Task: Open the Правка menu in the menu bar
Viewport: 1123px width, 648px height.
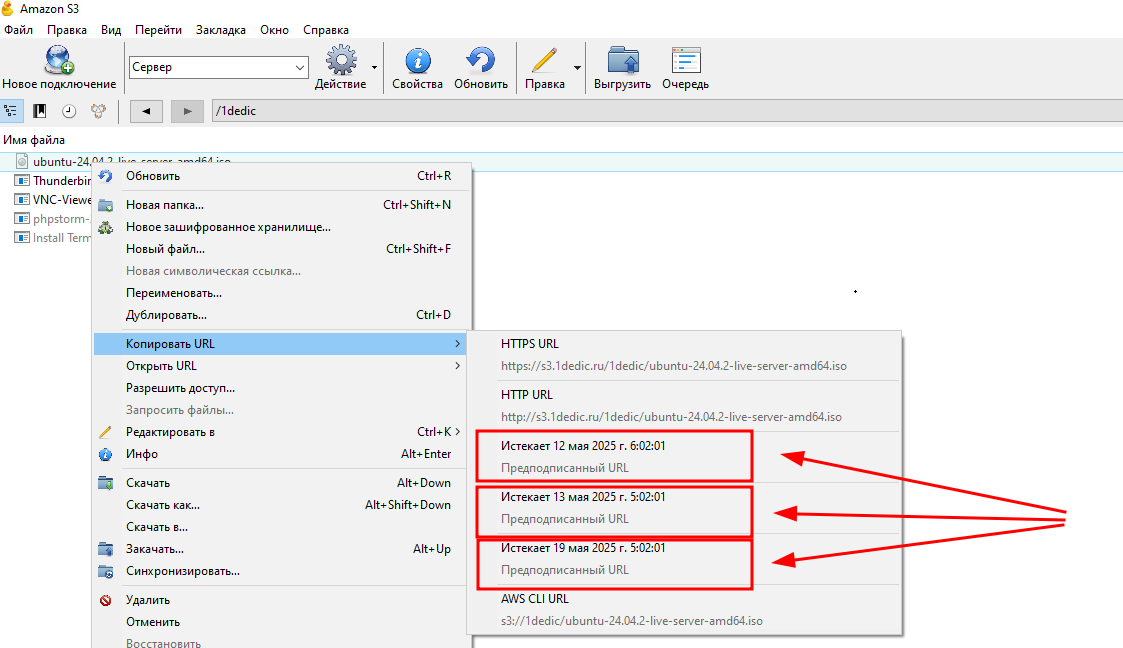Action: (67, 30)
